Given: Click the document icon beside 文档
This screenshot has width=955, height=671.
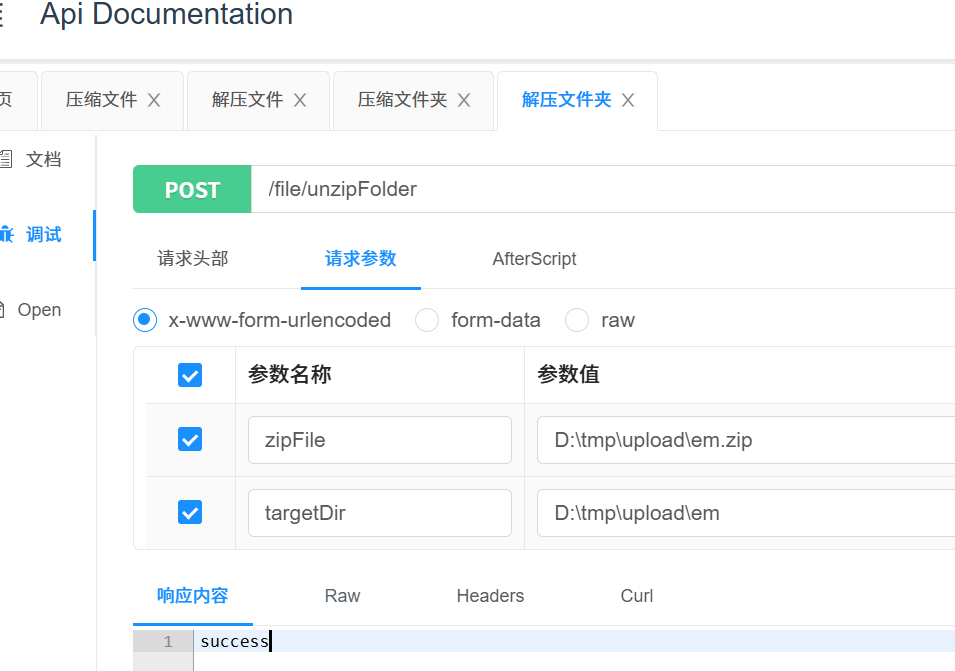Looking at the screenshot, I should click(5, 159).
